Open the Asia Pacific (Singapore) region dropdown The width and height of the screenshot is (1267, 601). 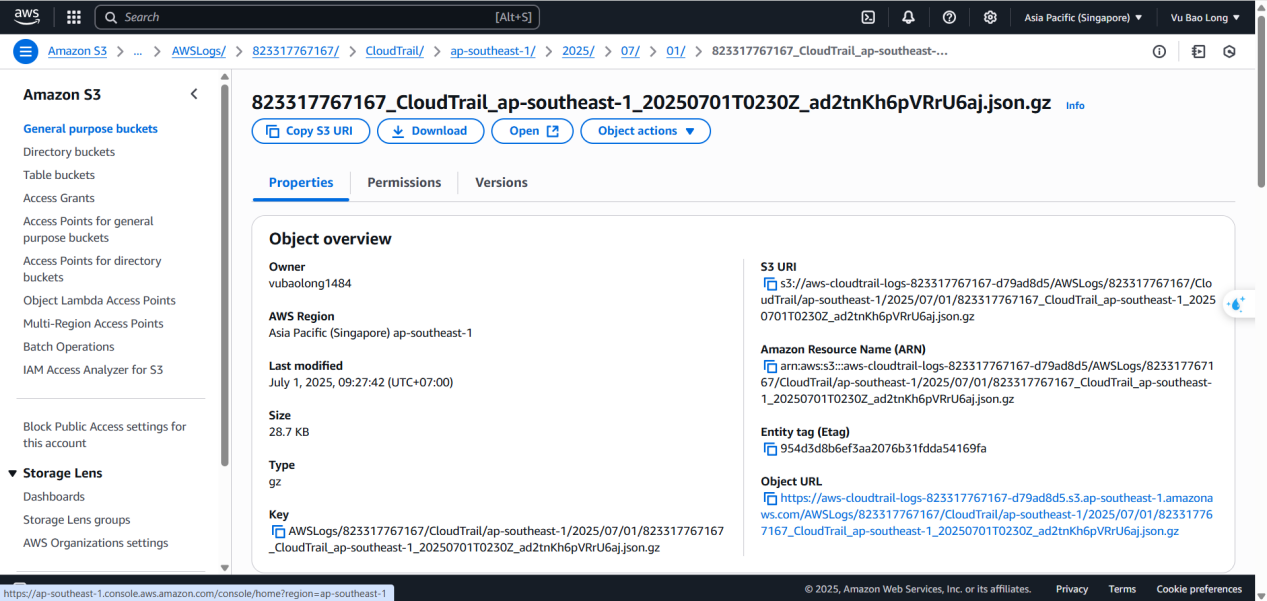coord(1083,17)
